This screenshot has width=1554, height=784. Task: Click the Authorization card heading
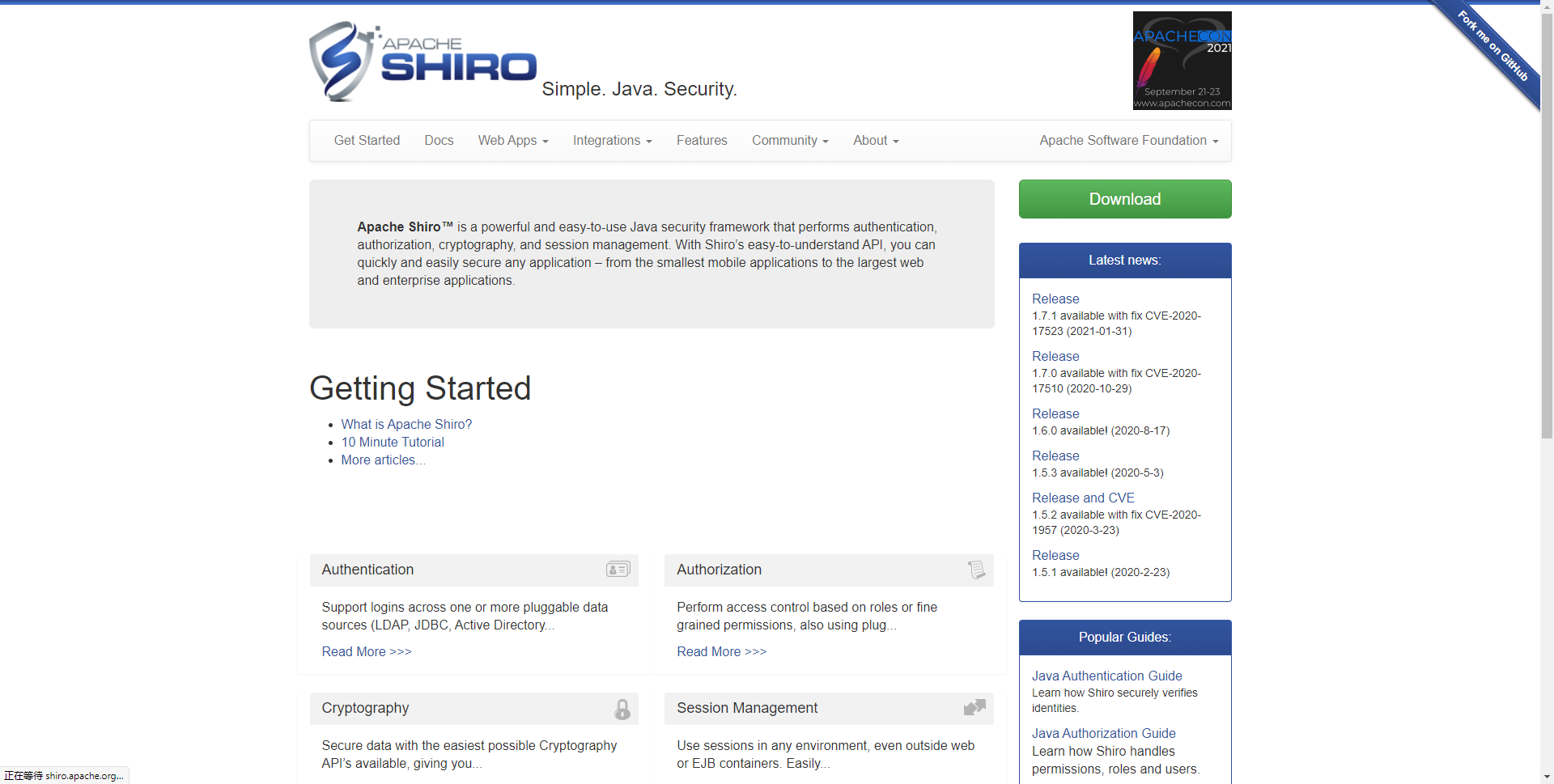pos(719,570)
